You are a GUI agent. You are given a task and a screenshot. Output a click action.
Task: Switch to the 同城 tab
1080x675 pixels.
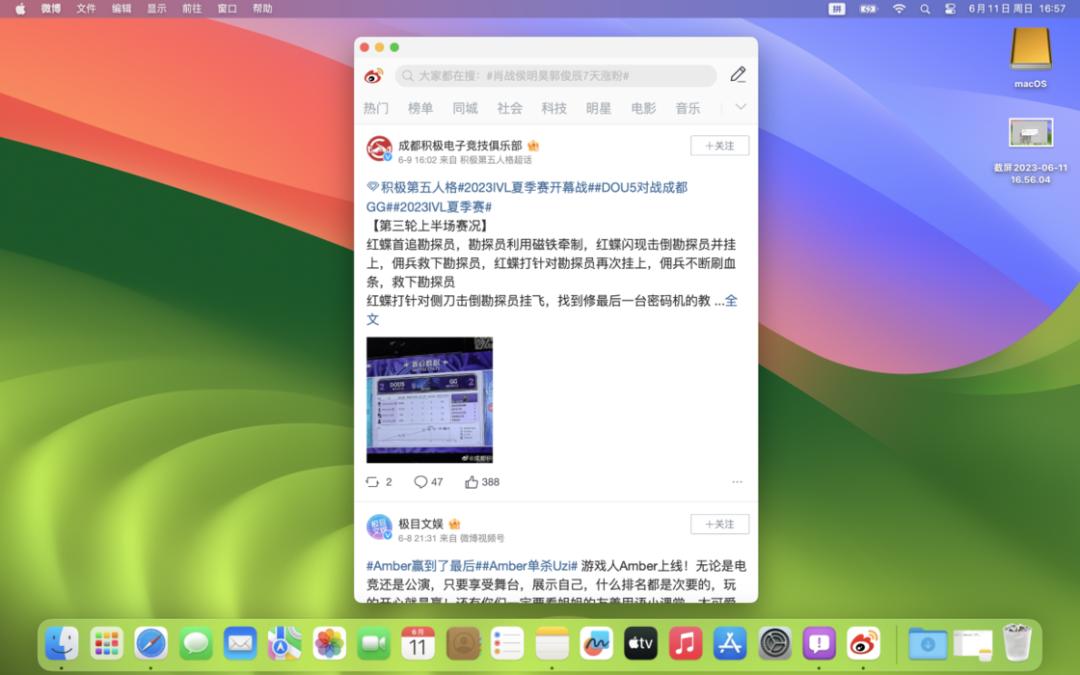click(x=465, y=108)
